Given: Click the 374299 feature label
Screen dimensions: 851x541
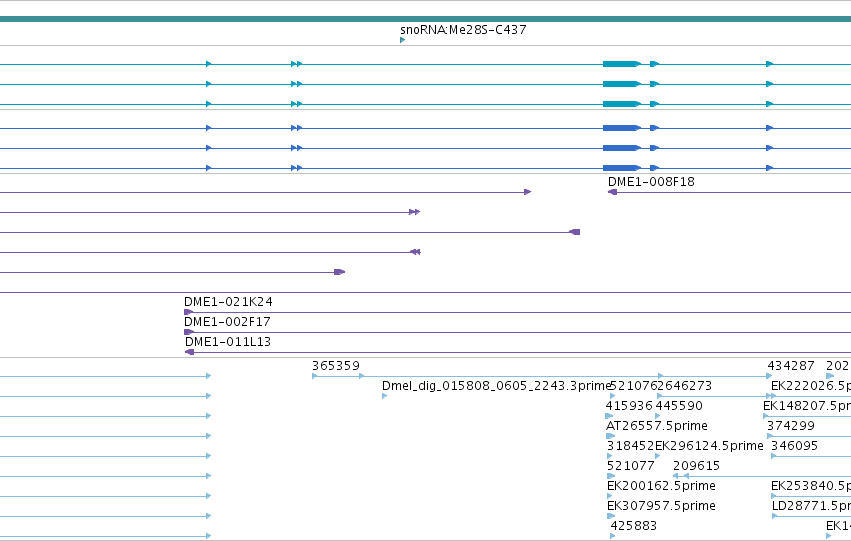Looking at the screenshot, I should [791, 426].
